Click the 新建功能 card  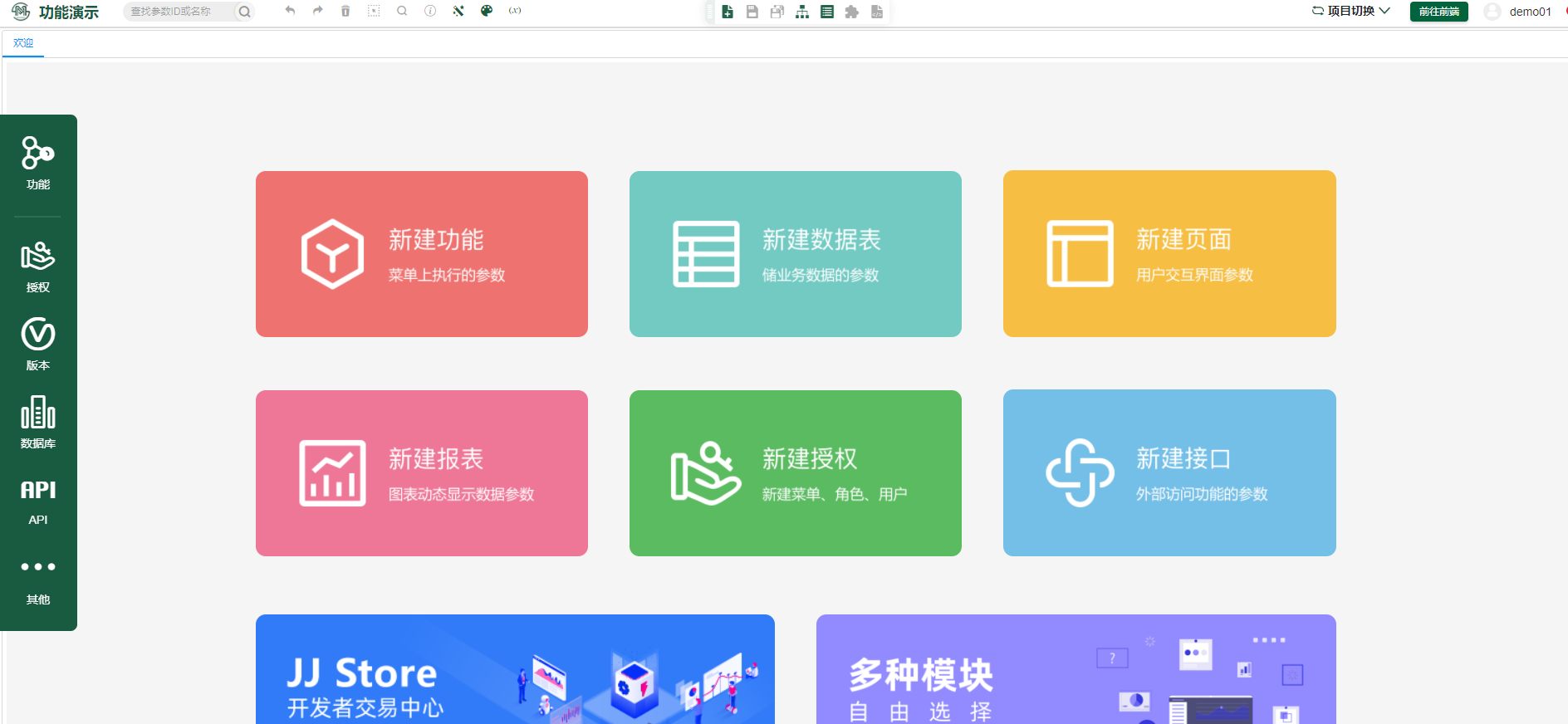coord(422,254)
